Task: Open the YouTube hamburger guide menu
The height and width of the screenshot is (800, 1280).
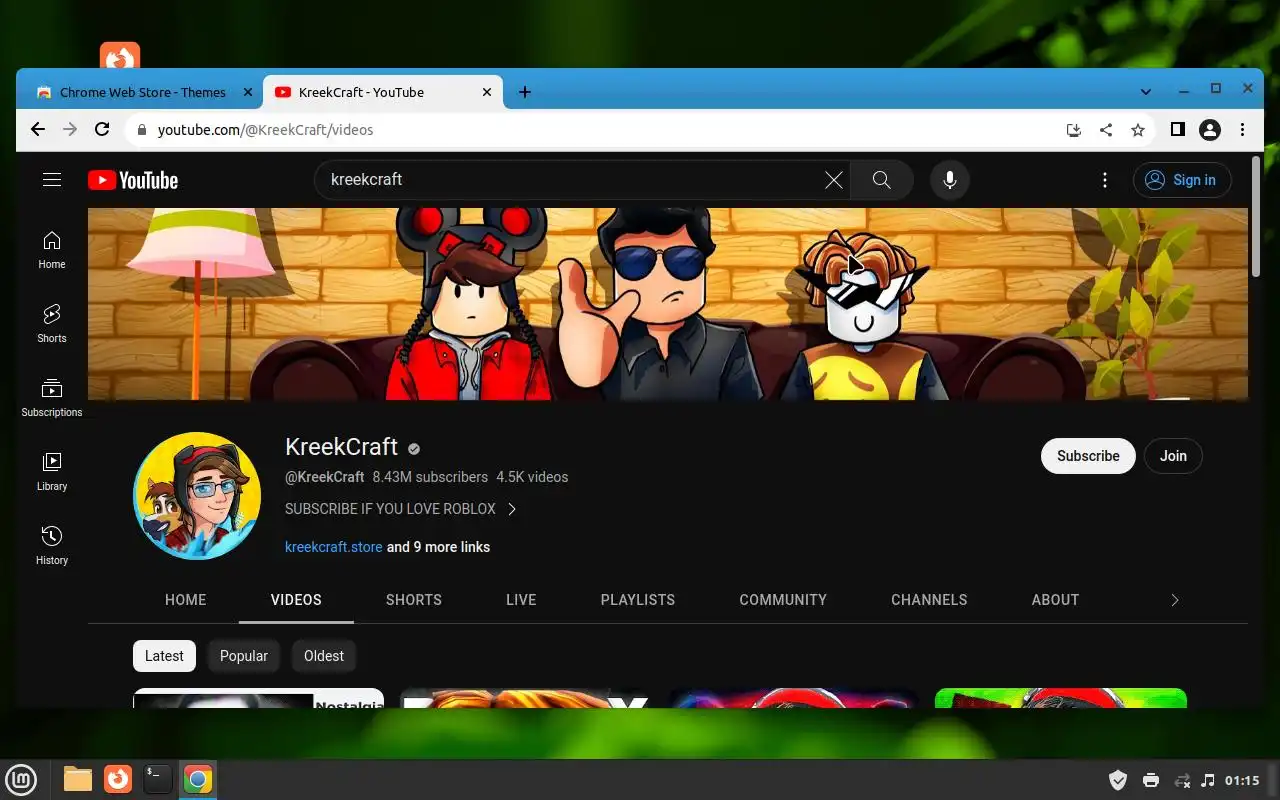Action: pyautogui.click(x=52, y=180)
